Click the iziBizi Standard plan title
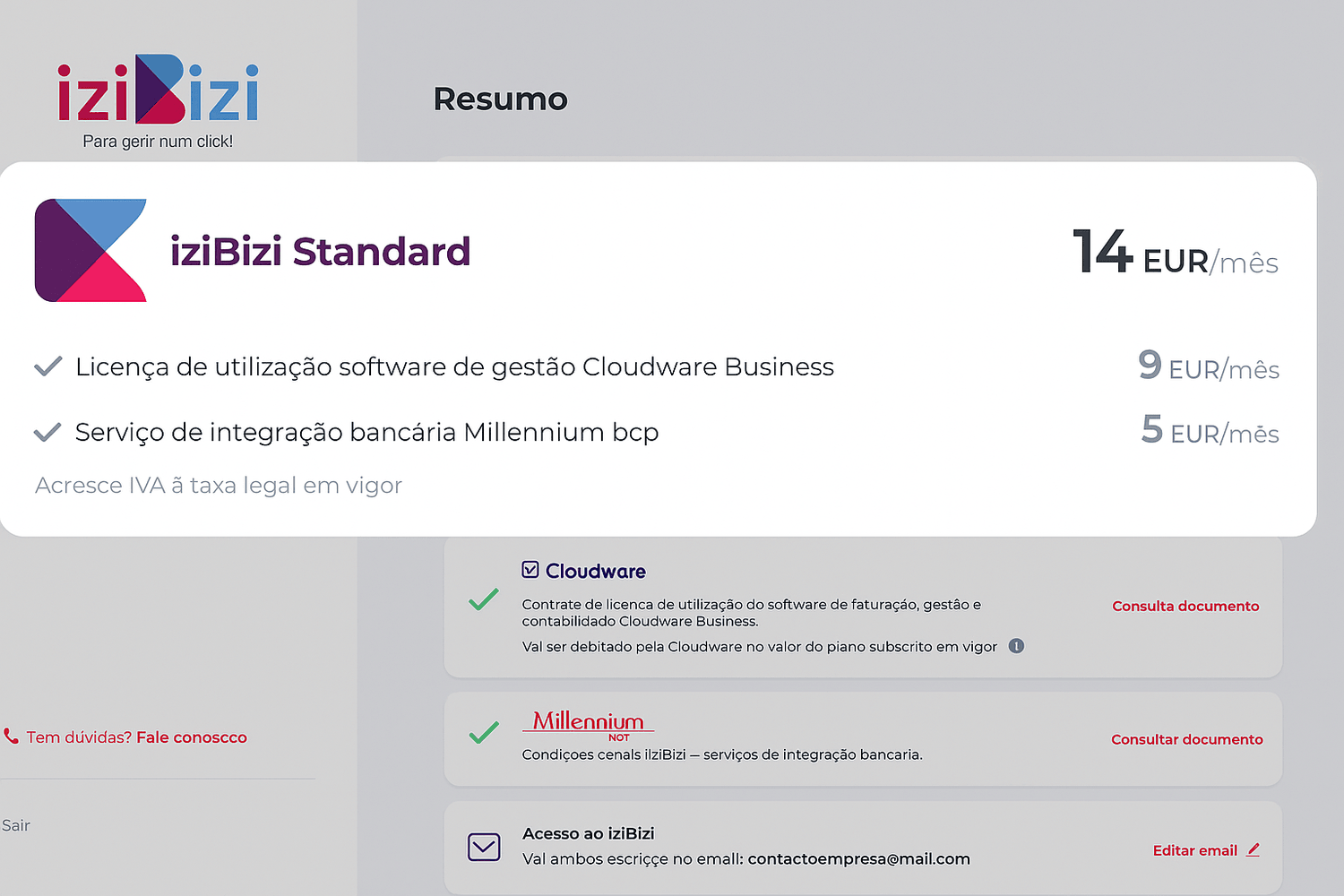The width and height of the screenshot is (1344, 896). (320, 252)
